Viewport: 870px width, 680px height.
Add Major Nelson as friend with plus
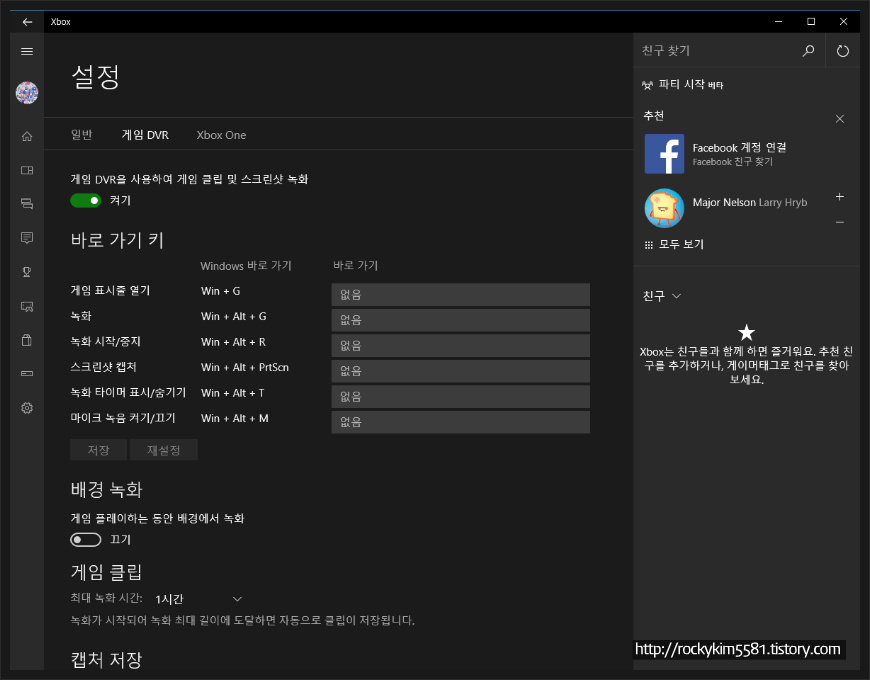[x=840, y=196]
